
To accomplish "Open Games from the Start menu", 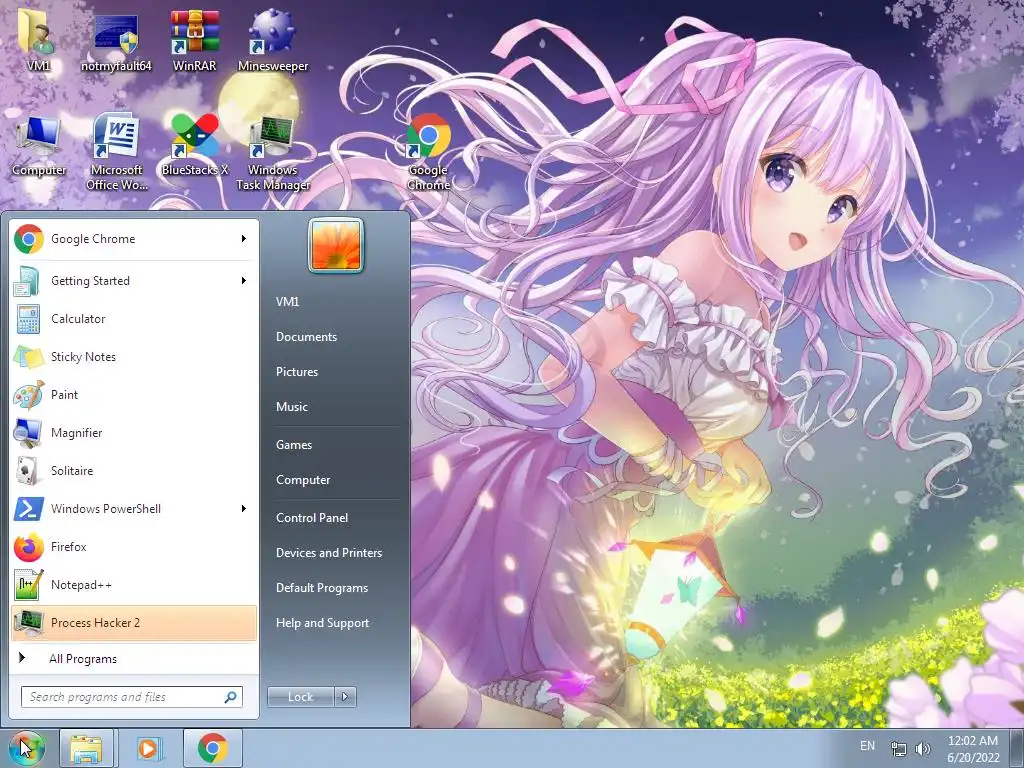I will [294, 445].
